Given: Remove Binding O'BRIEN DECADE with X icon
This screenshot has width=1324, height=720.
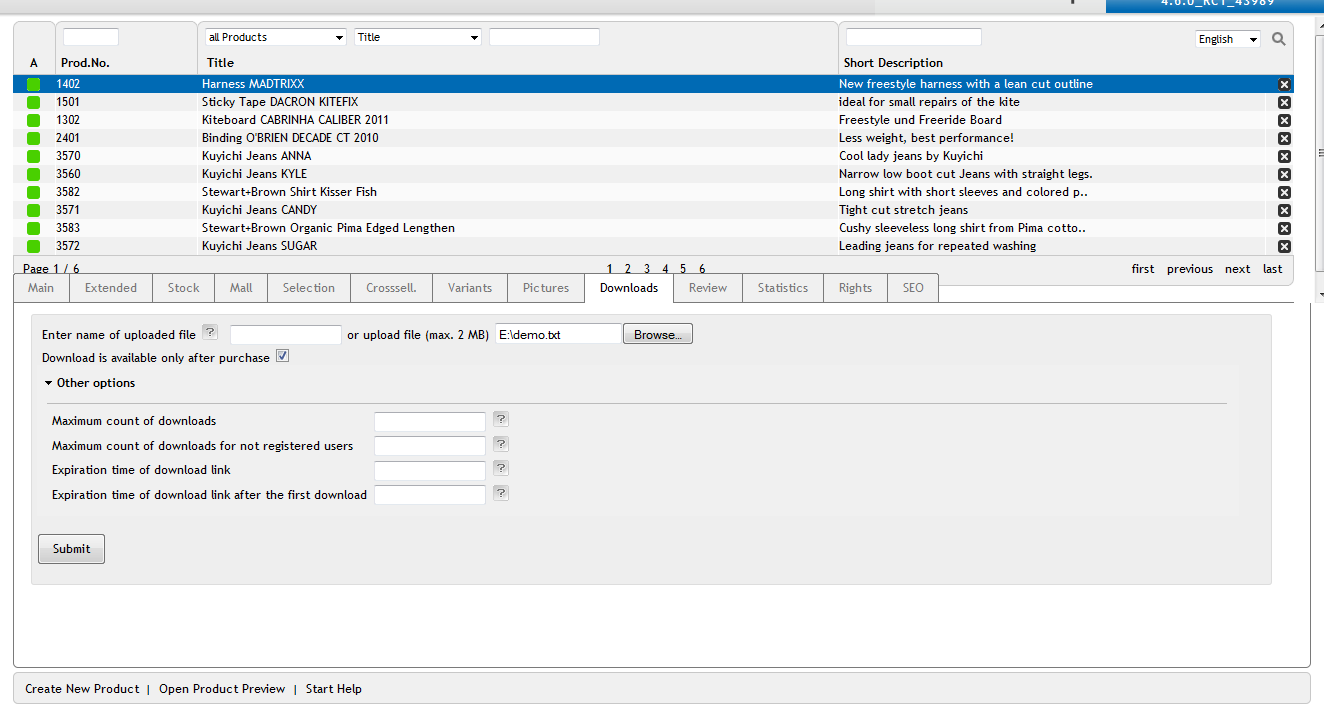Looking at the screenshot, I should tap(1284, 139).
